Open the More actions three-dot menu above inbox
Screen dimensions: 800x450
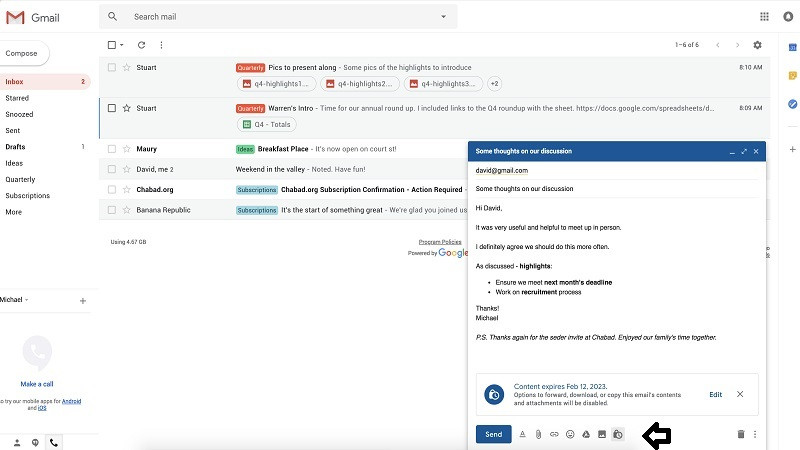click(x=161, y=45)
